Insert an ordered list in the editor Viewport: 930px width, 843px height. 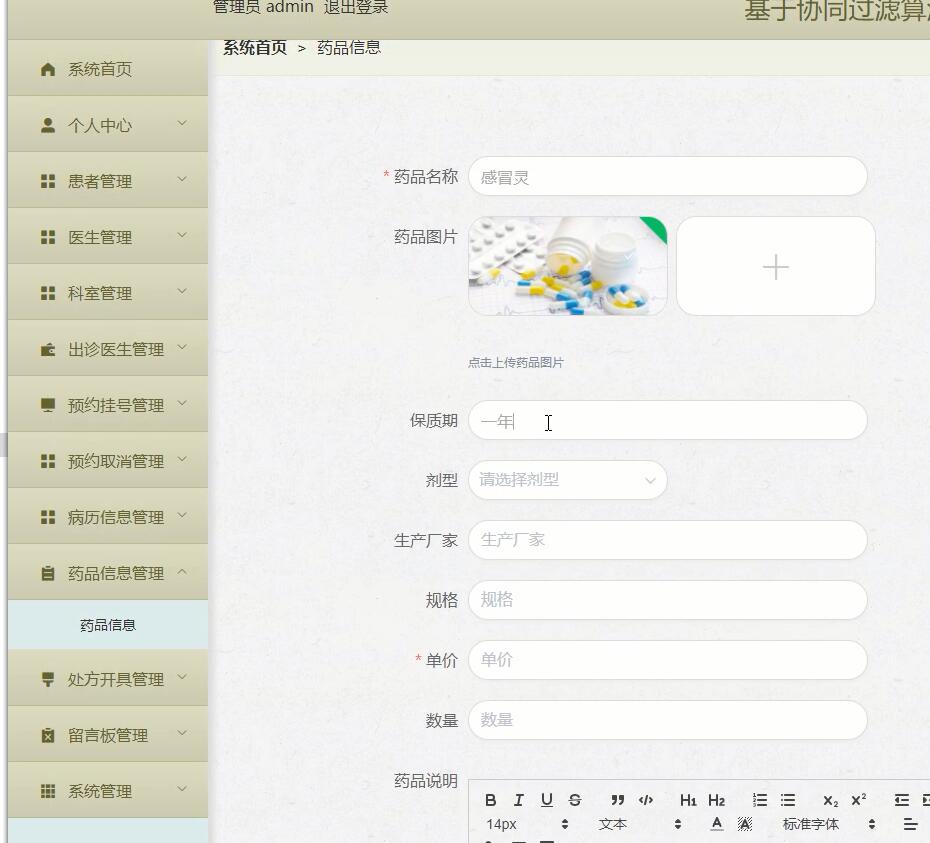point(760,800)
